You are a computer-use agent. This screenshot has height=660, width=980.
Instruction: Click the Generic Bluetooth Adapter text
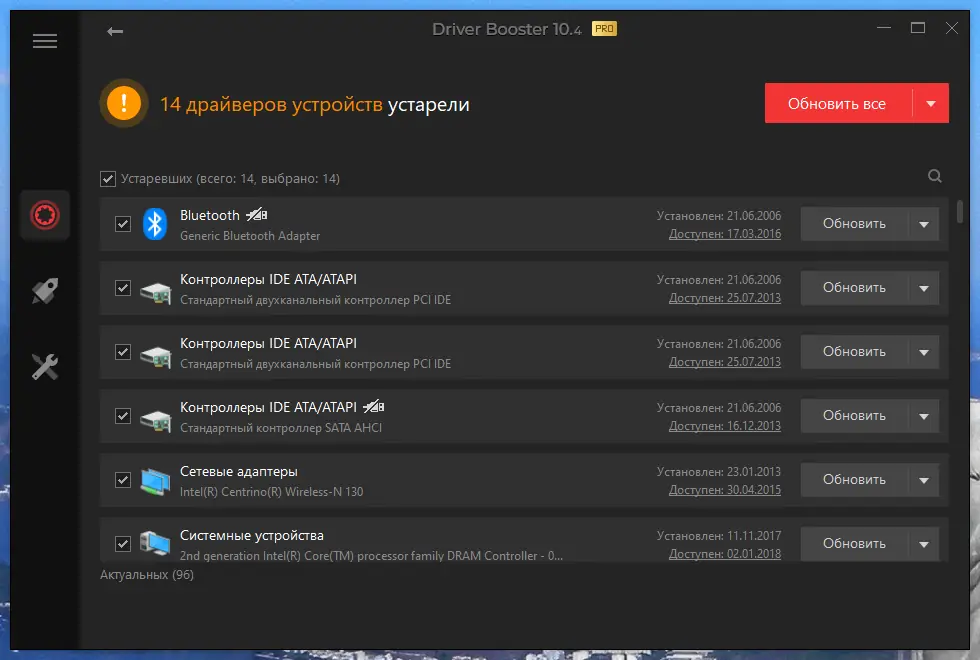250,236
